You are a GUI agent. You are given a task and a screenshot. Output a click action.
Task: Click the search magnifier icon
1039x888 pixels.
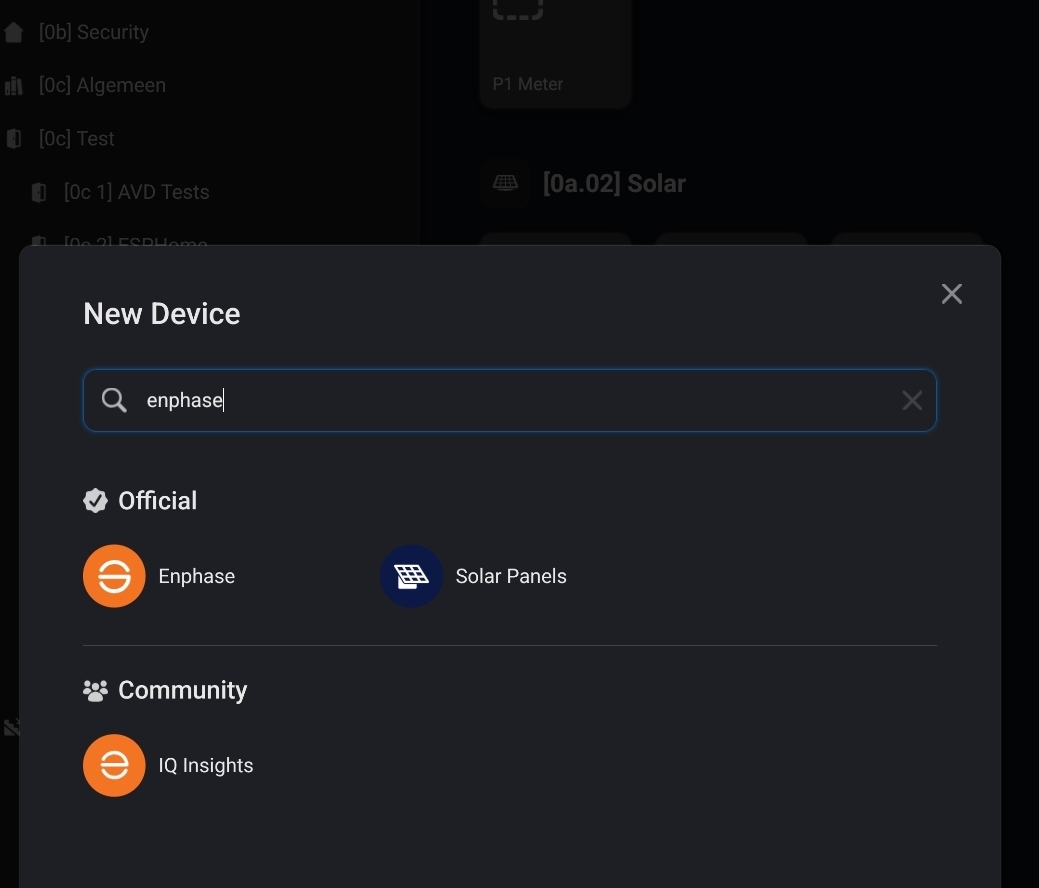coord(114,400)
